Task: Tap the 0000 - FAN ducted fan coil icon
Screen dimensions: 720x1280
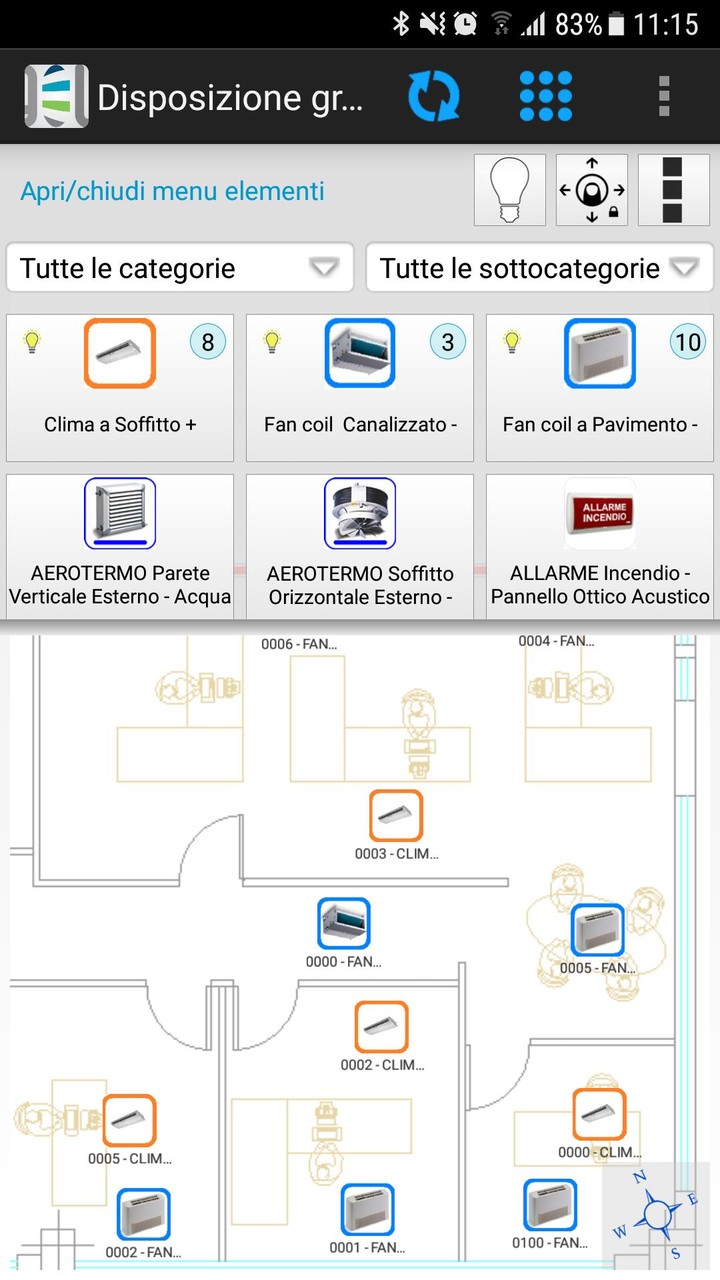Action: (344, 923)
